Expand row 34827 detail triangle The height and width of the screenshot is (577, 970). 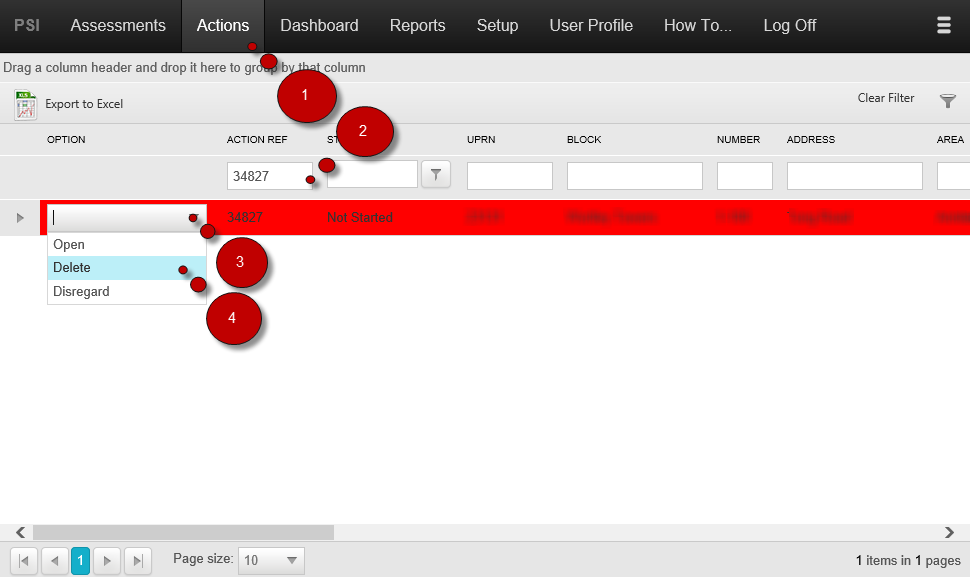(20, 218)
